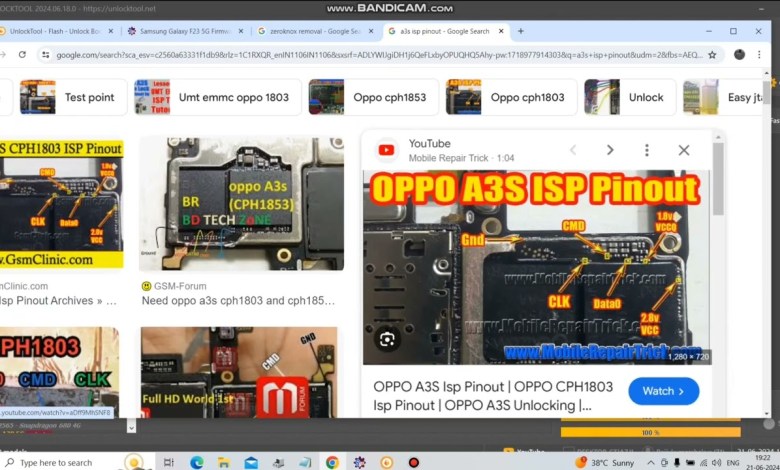Open the Full HD World 1st image result
Screen dimensions: 780x470
point(239,372)
